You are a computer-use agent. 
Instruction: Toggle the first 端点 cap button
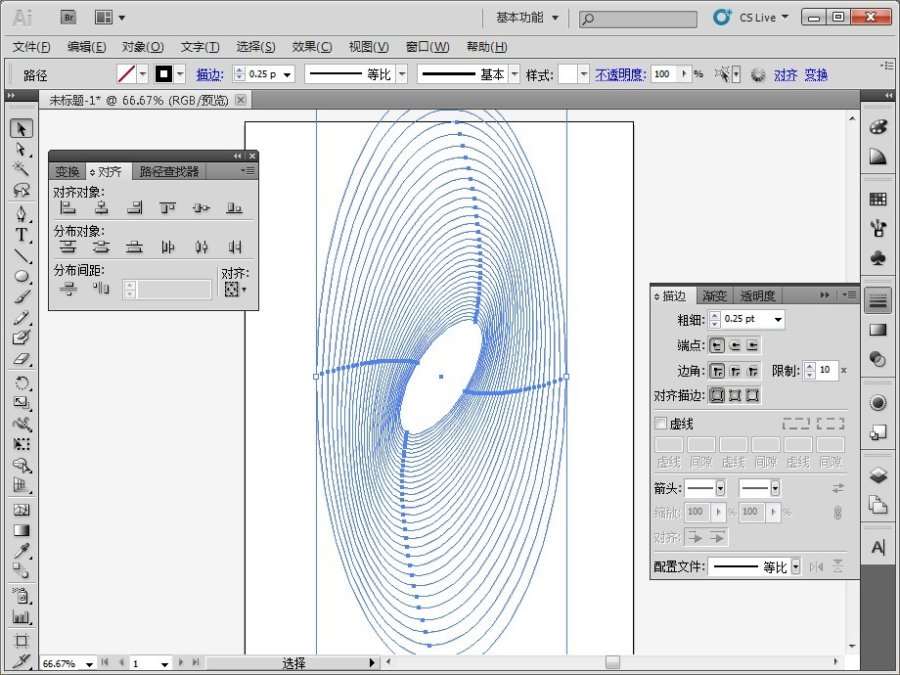click(x=717, y=345)
